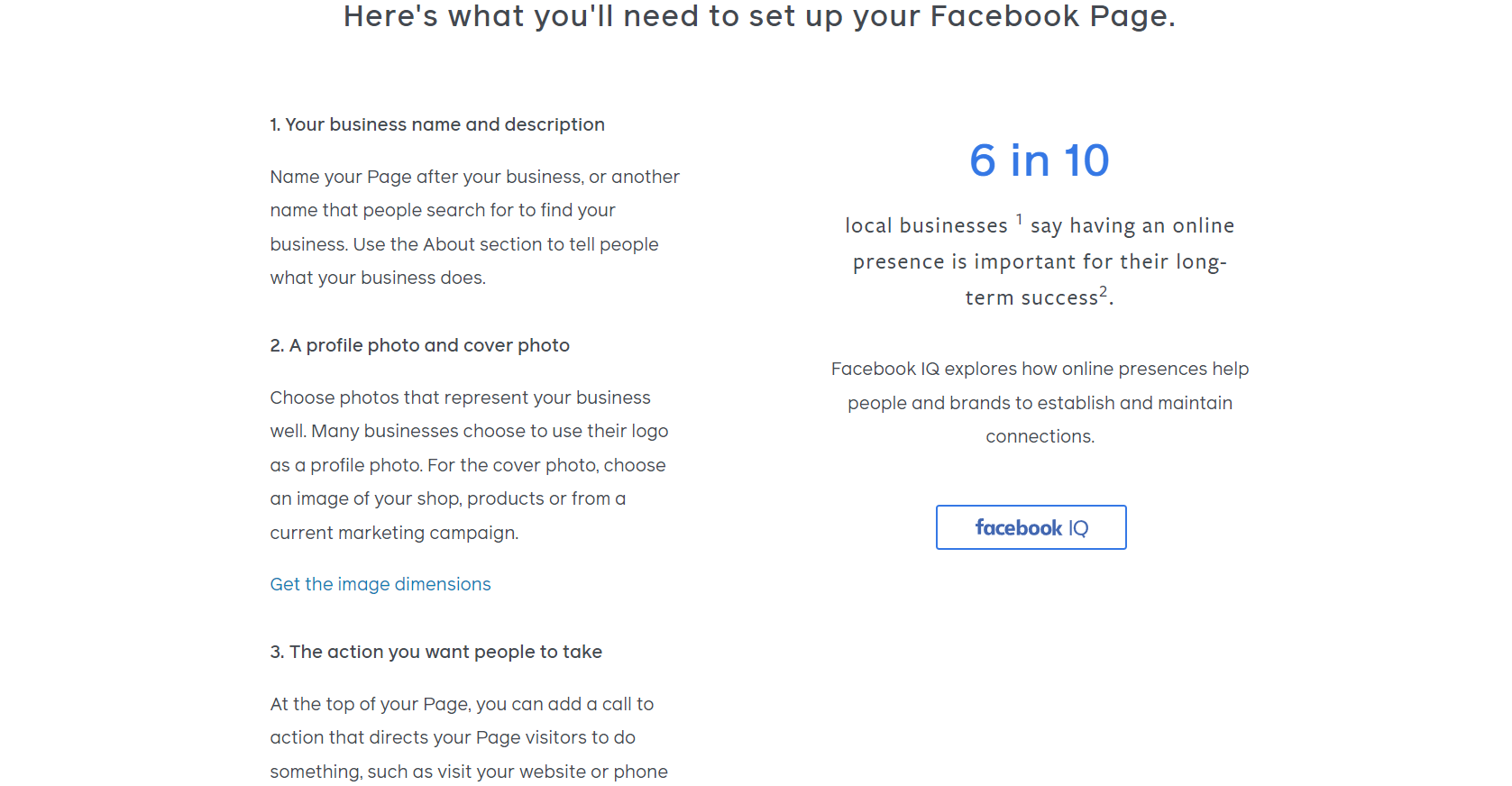Click the line Use the About section to tell people
Image resolution: width=1512 pixels, height=786 pixels.
pyautogui.click(x=464, y=244)
